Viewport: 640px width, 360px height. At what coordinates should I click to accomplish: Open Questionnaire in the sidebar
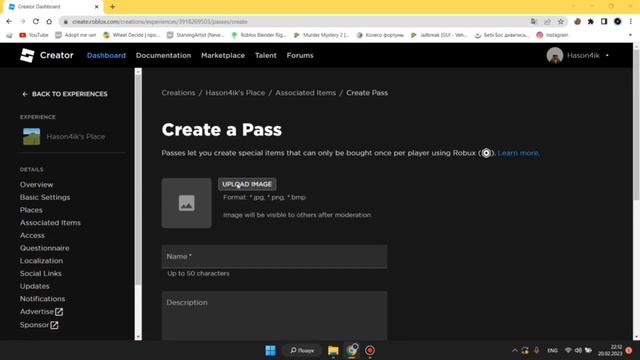(44, 248)
